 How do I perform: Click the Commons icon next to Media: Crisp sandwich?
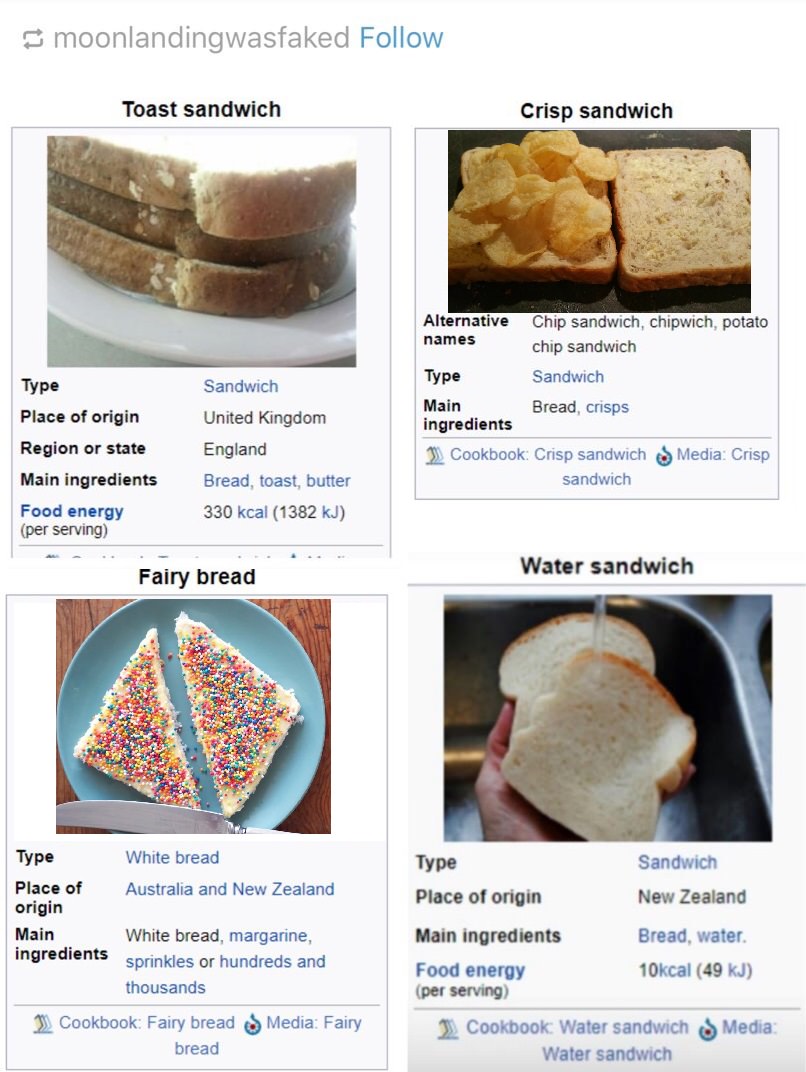[663, 456]
